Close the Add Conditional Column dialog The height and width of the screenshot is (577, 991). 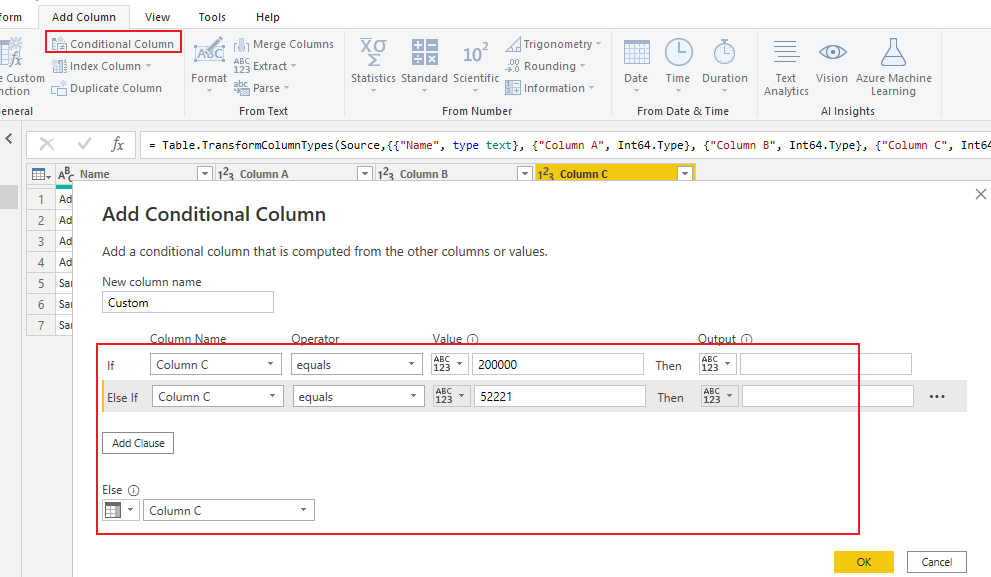[980, 194]
